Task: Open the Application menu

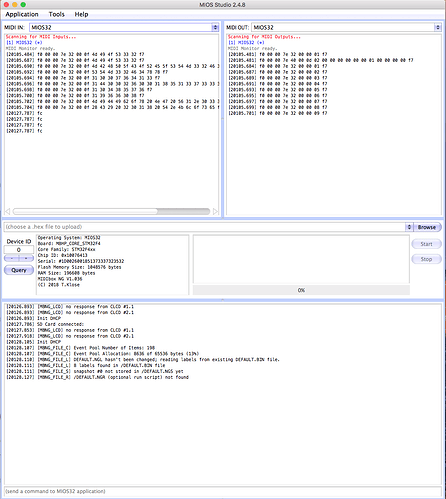Action: coord(22,14)
